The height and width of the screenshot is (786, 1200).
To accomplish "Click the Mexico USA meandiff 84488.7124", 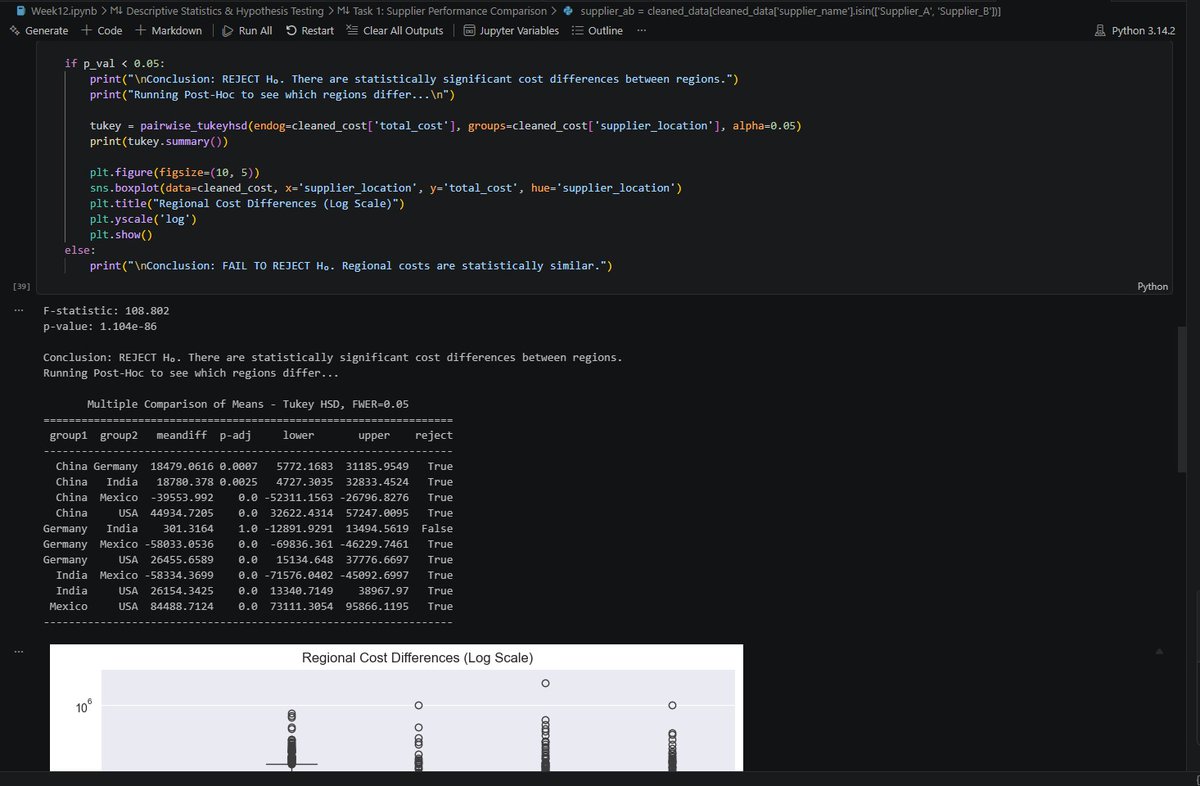I will pyautogui.click(x=181, y=606).
